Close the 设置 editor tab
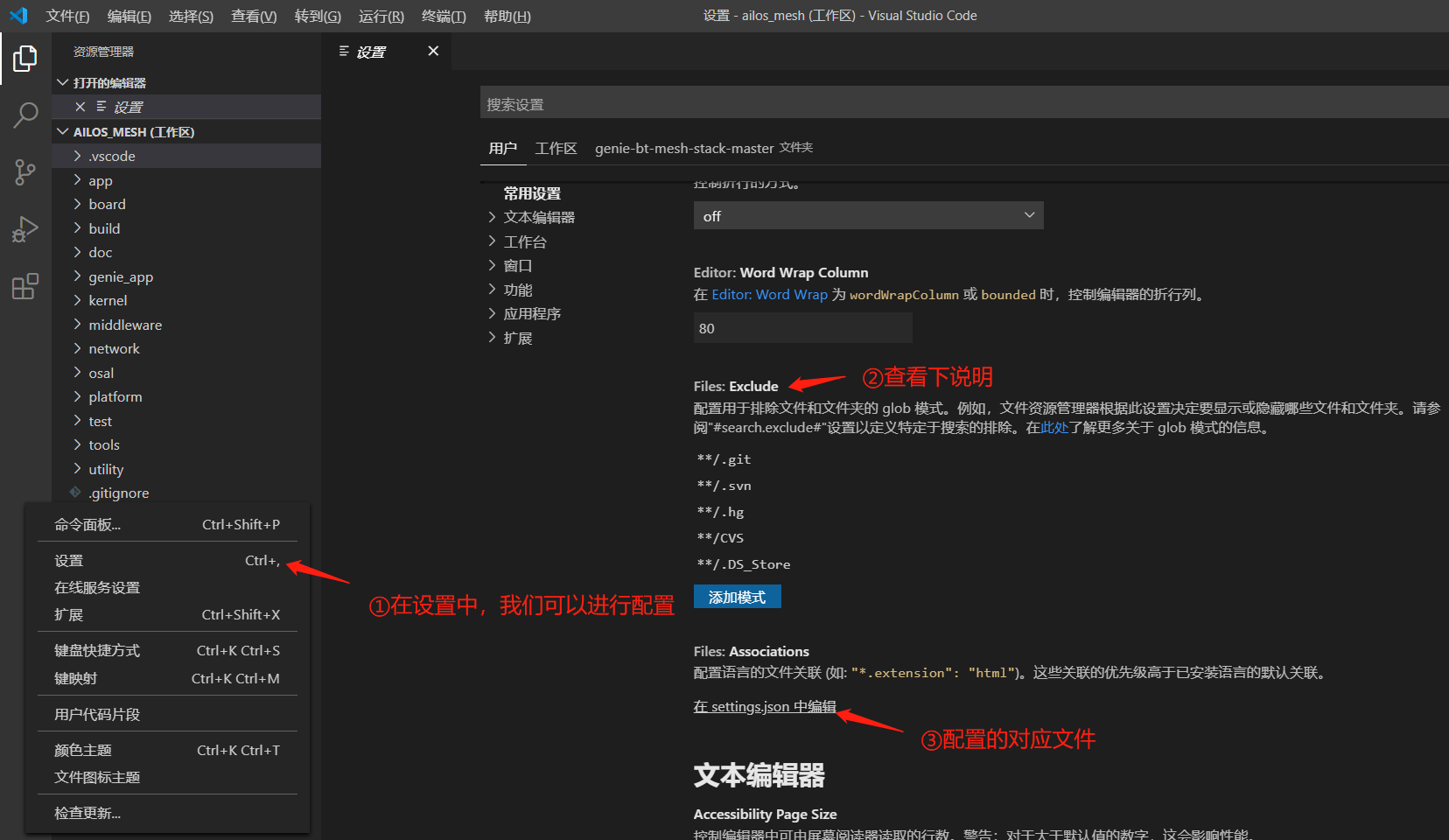1449x840 pixels. 433,51
